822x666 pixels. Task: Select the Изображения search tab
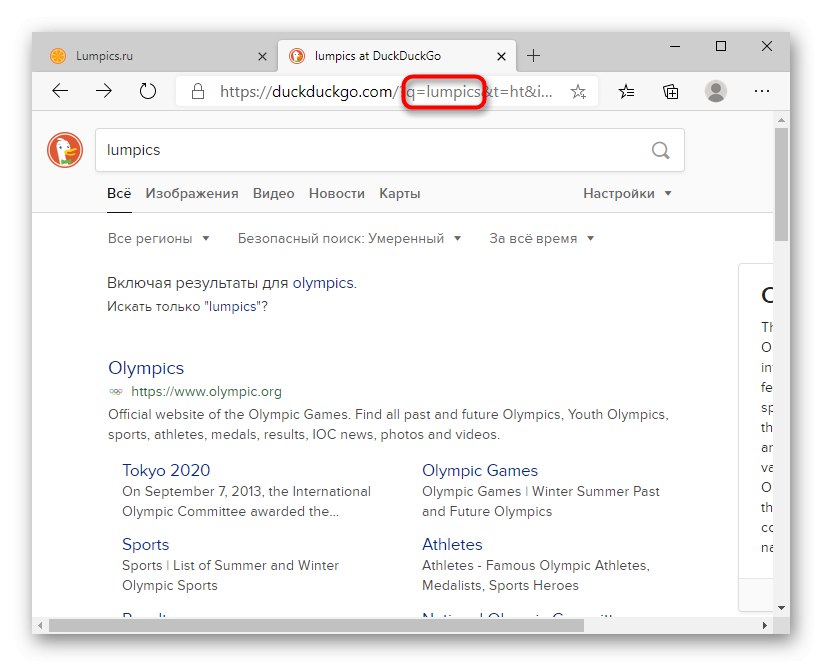coord(192,194)
